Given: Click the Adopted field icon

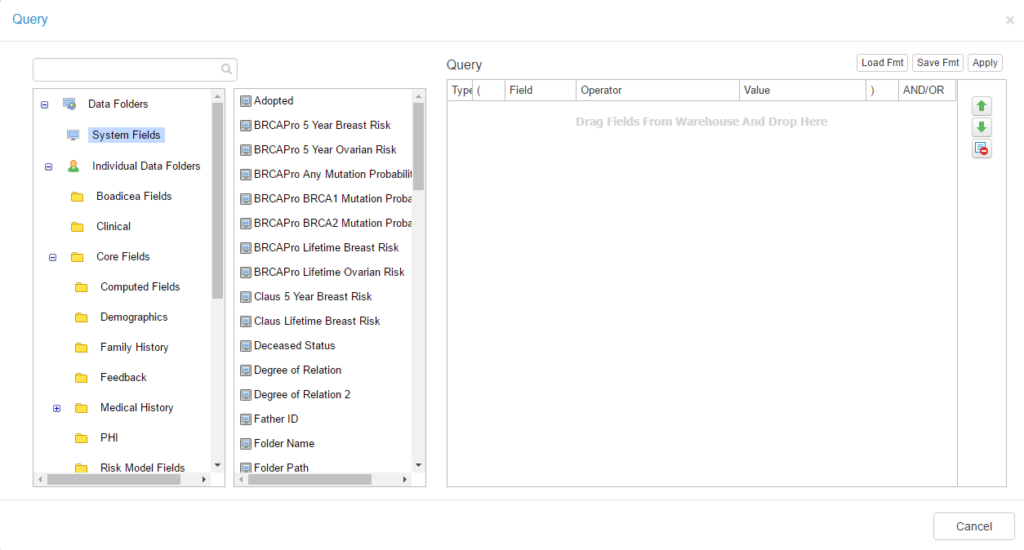Looking at the screenshot, I should (246, 101).
